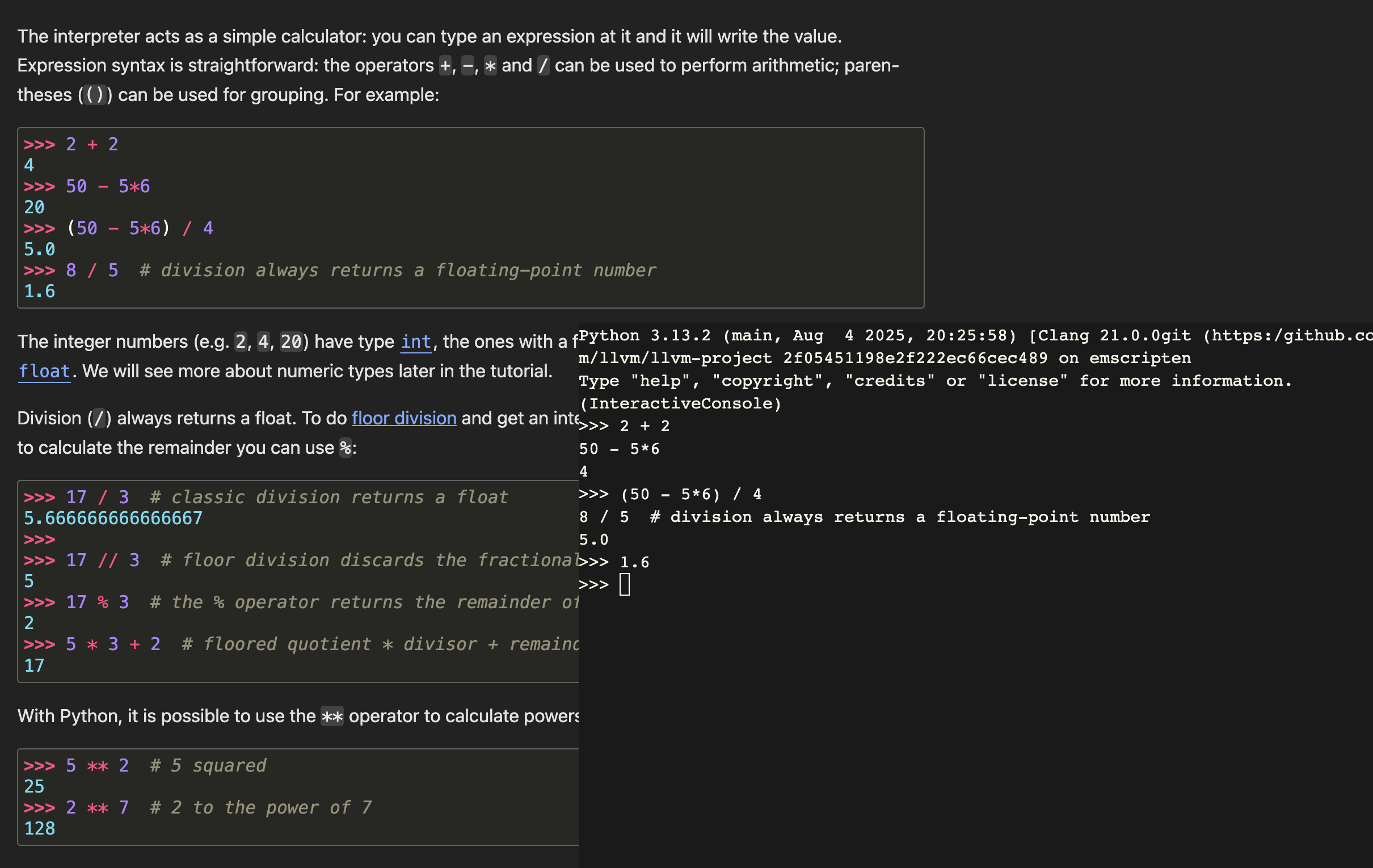Follow the floor division link
The image size is (1373, 868).
point(404,418)
